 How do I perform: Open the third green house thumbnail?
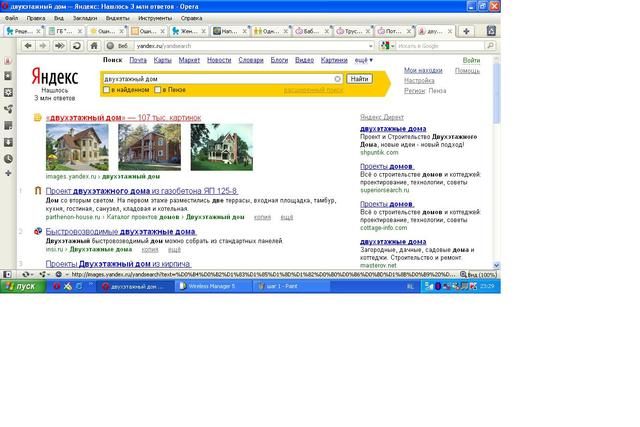coord(222,147)
